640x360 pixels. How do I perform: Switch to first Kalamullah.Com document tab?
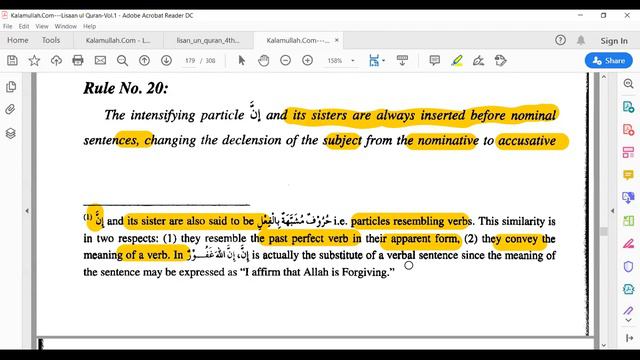coord(118,40)
